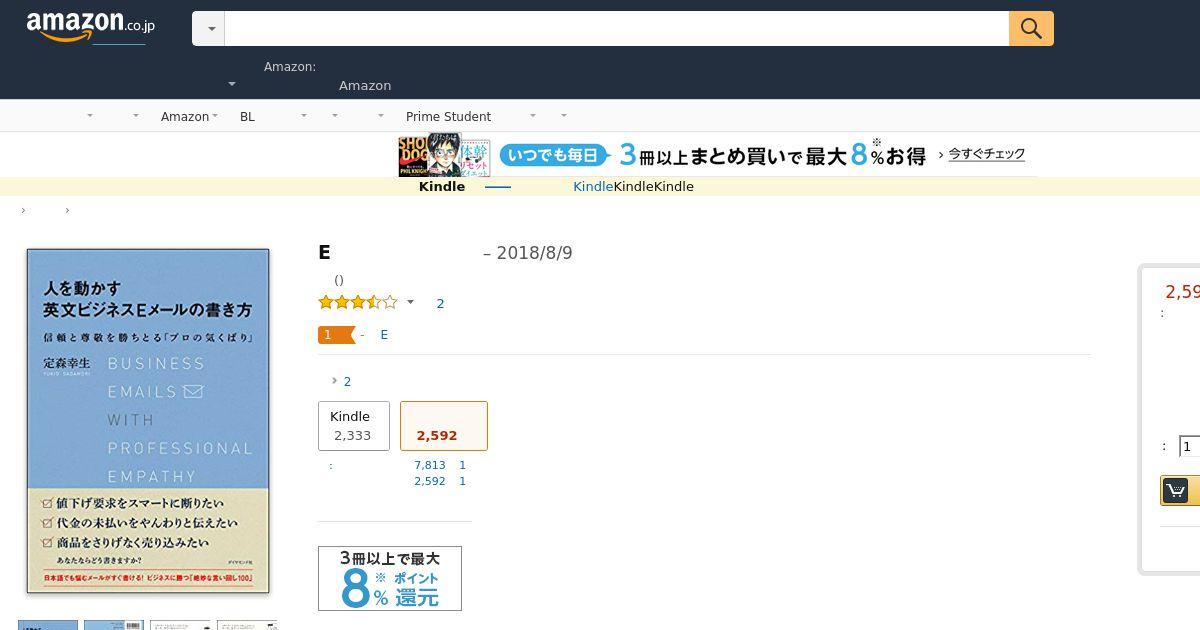
Task: Select the 2,592 paperback format option
Action: 444,426
